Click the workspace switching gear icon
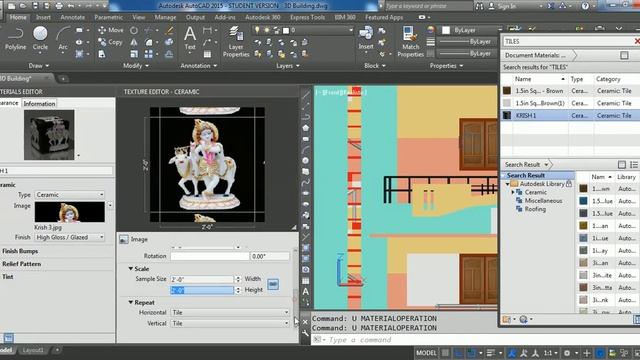Viewport: 640px width, 360px height. click(x=567, y=353)
